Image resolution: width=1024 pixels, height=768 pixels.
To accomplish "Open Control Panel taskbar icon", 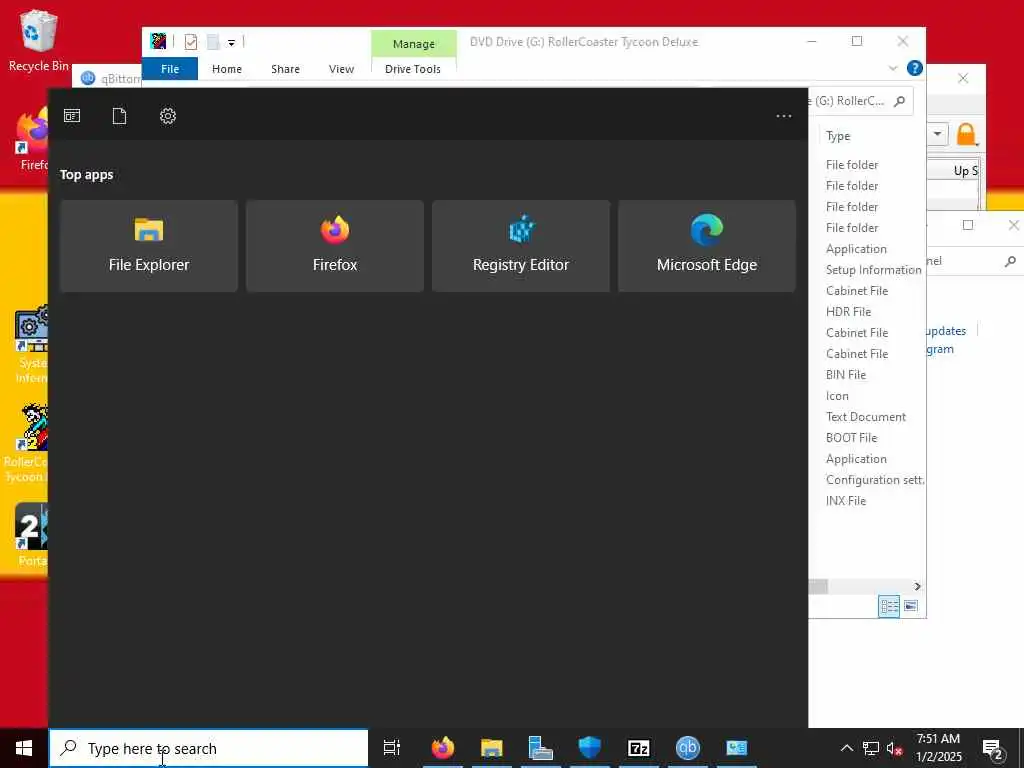I will pyautogui.click(x=737, y=748).
